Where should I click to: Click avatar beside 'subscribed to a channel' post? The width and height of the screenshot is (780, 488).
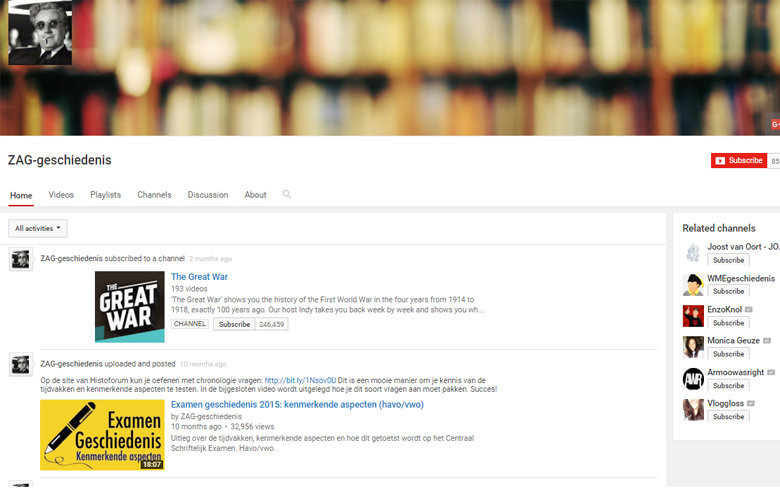(x=21, y=259)
